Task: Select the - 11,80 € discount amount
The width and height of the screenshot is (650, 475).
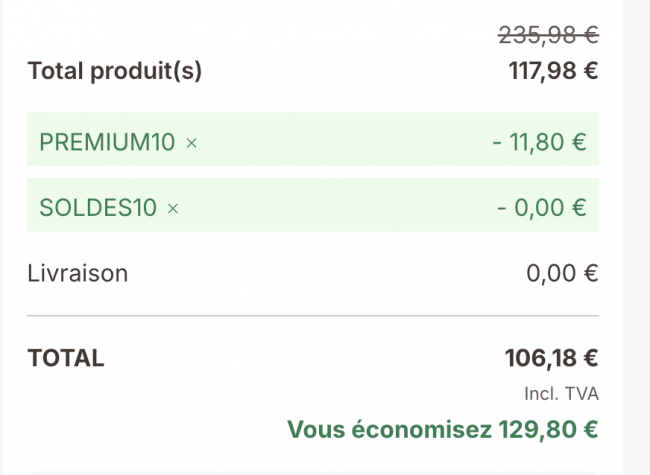Action: click(x=539, y=142)
